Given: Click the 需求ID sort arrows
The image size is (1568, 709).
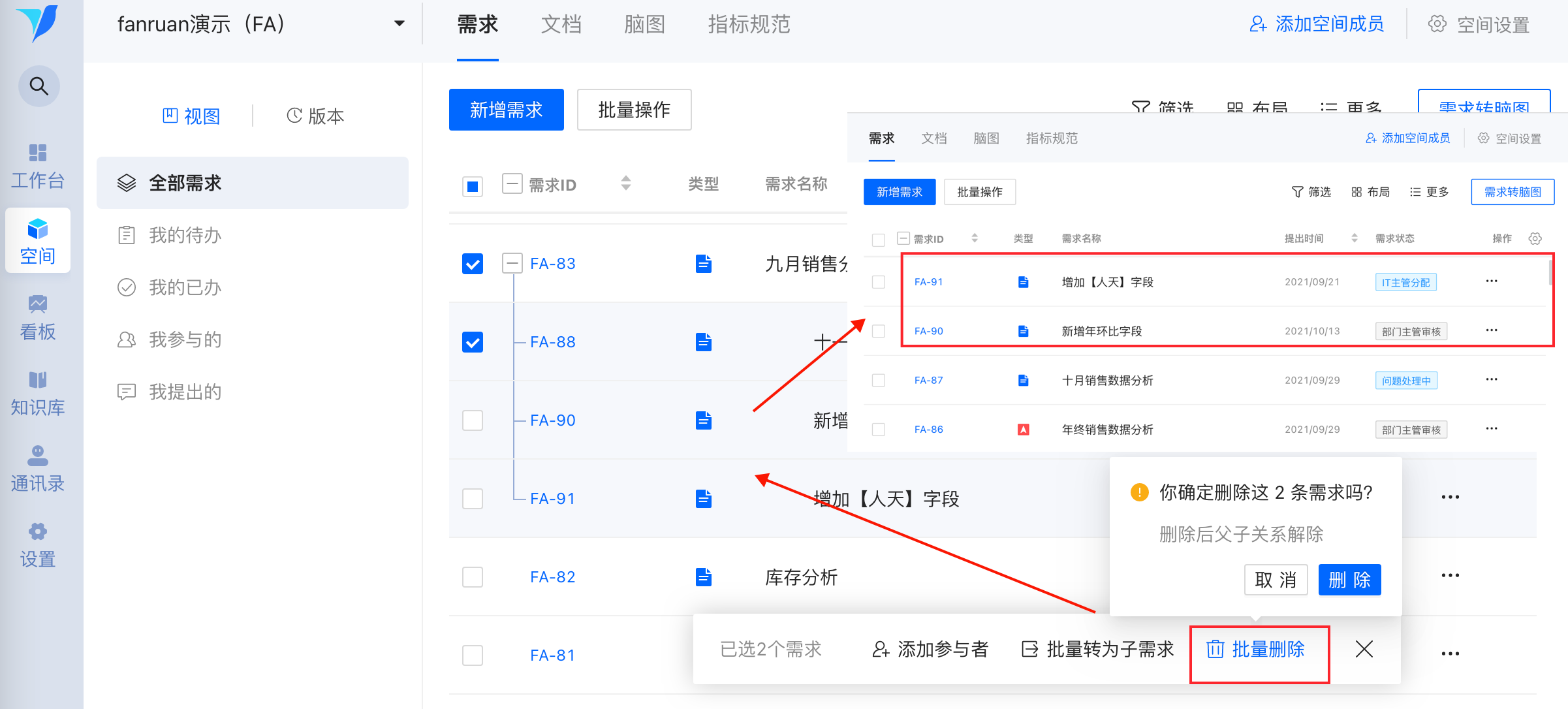Looking at the screenshot, I should click(x=625, y=183).
